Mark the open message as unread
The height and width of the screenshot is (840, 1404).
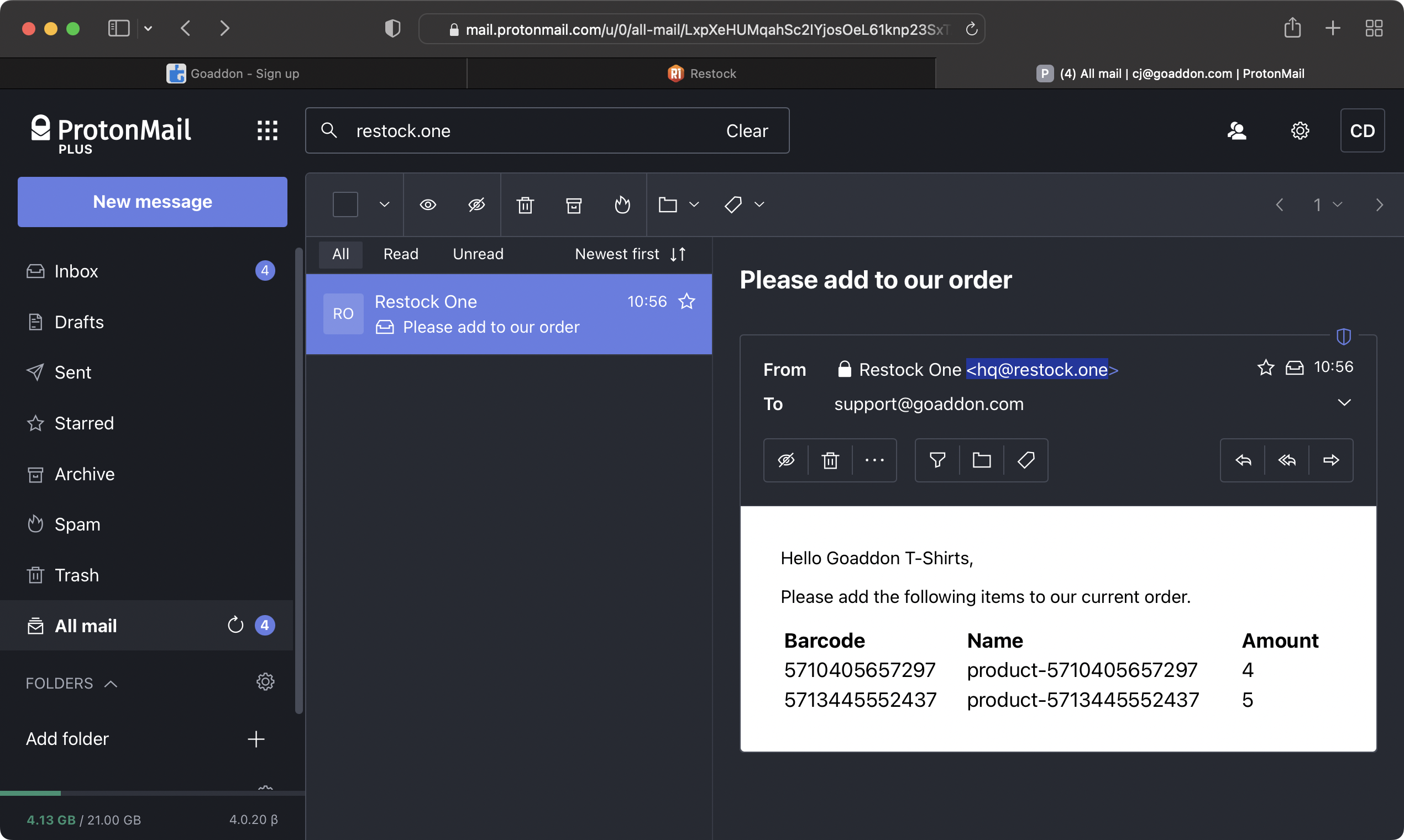click(x=786, y=460)
